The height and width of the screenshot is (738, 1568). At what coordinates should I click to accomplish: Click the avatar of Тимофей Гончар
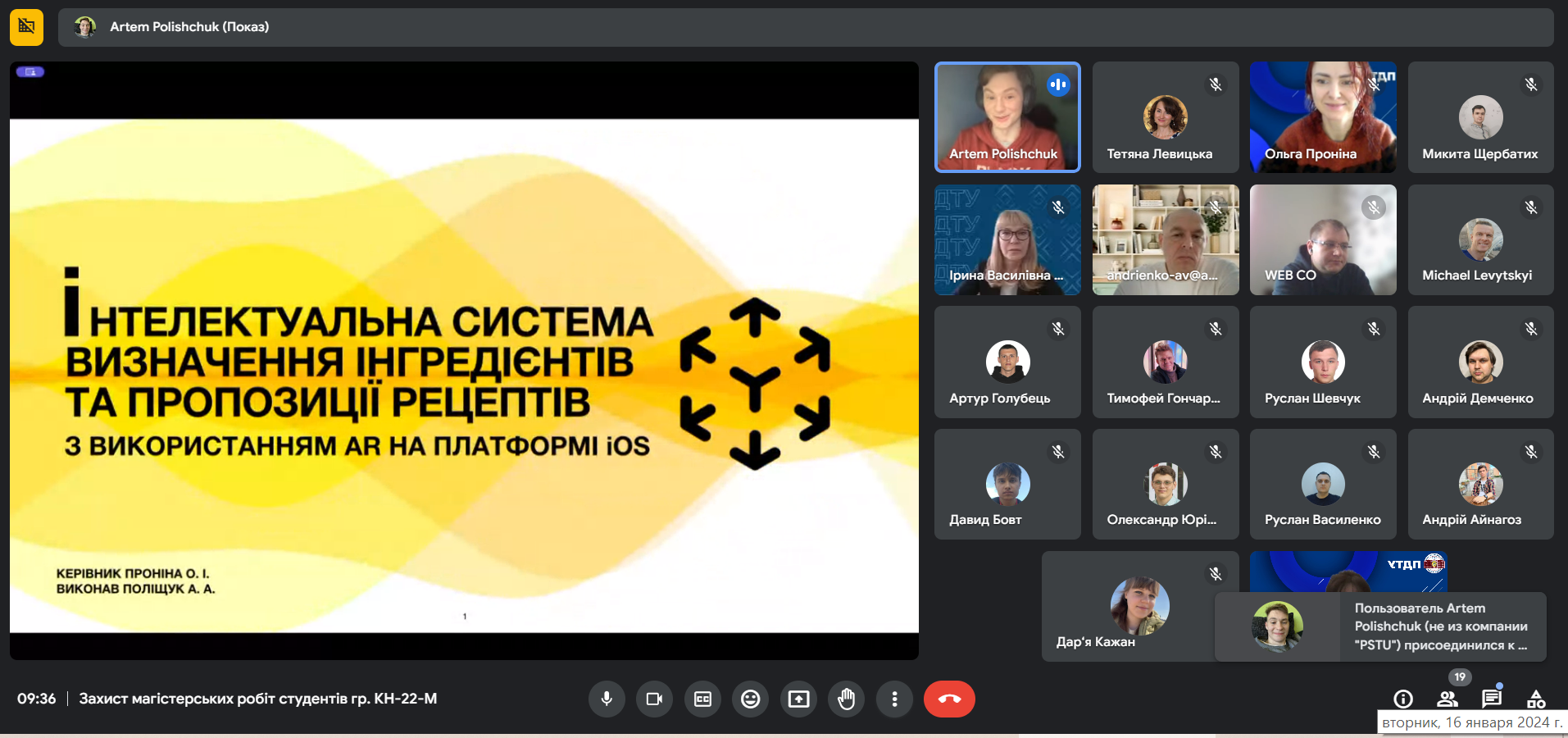coord(1166,362)
